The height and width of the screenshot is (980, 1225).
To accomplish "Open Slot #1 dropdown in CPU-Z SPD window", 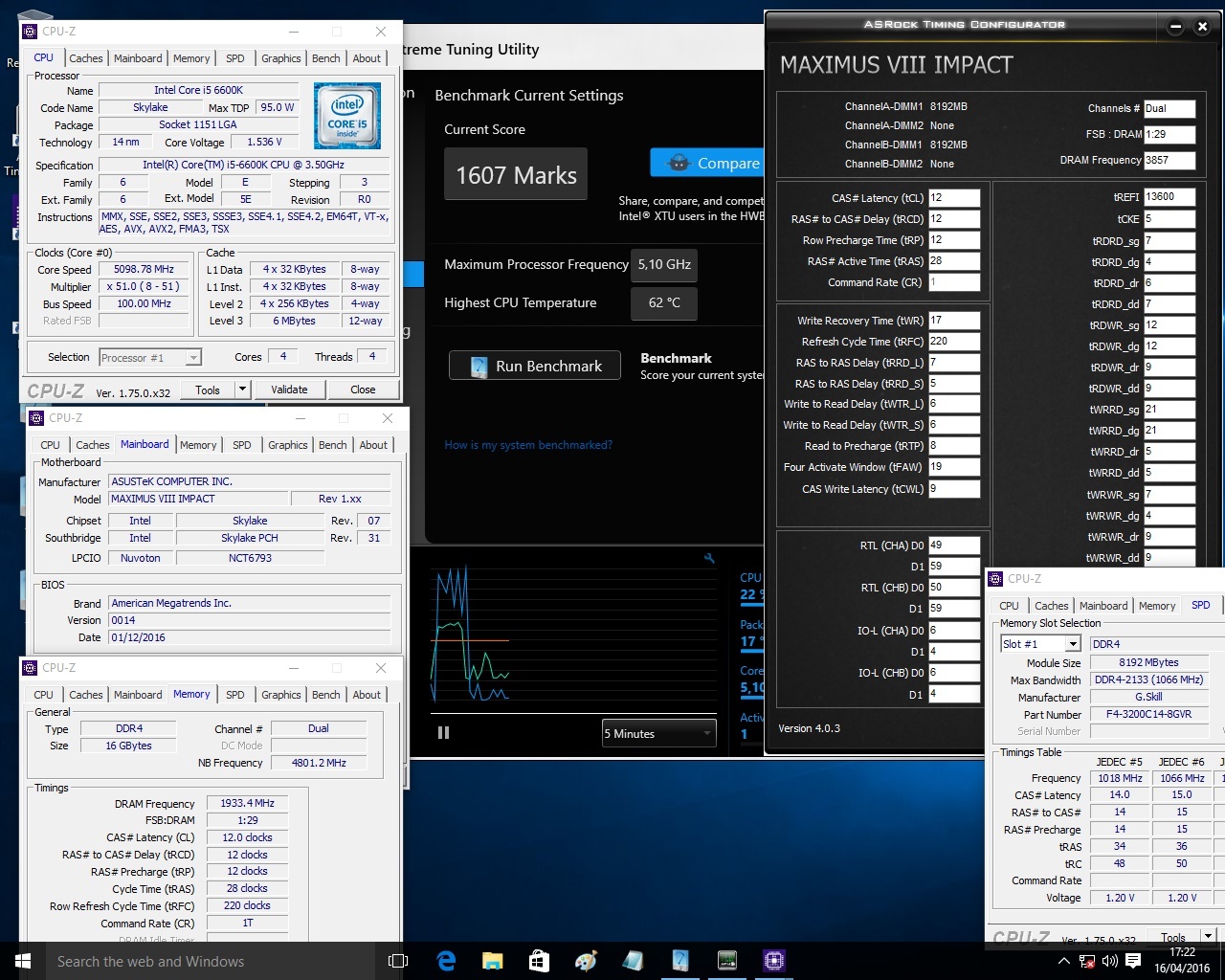I will tap(1040, 644).
